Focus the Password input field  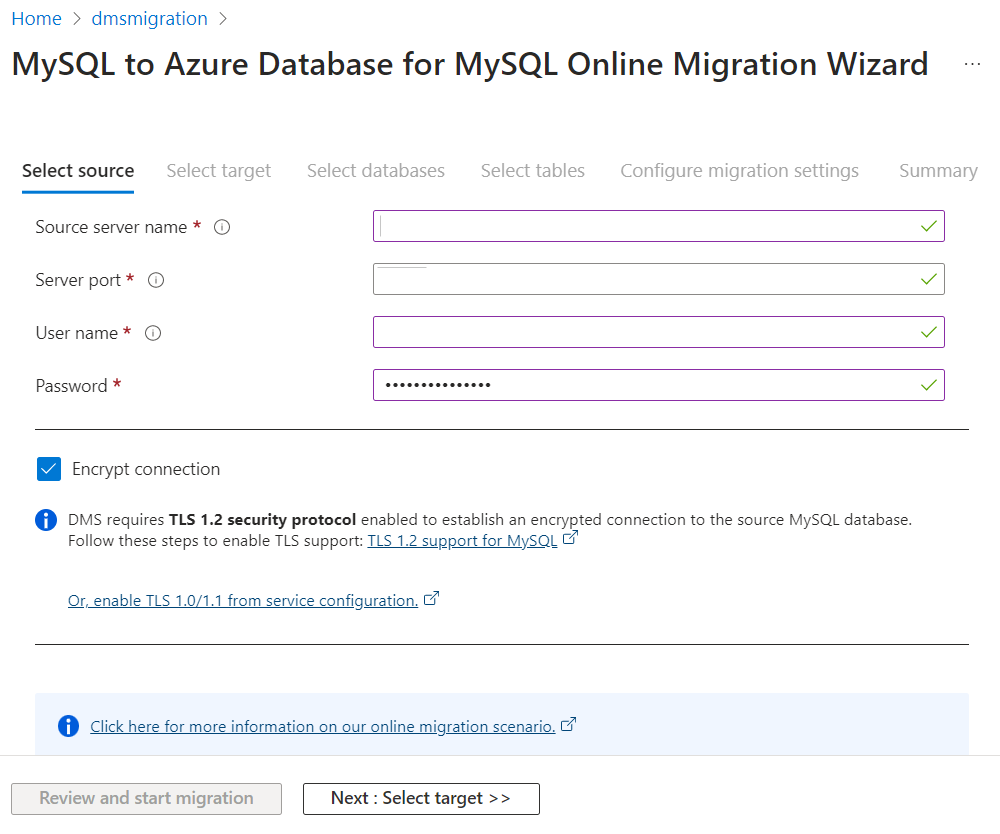[658, 385]
